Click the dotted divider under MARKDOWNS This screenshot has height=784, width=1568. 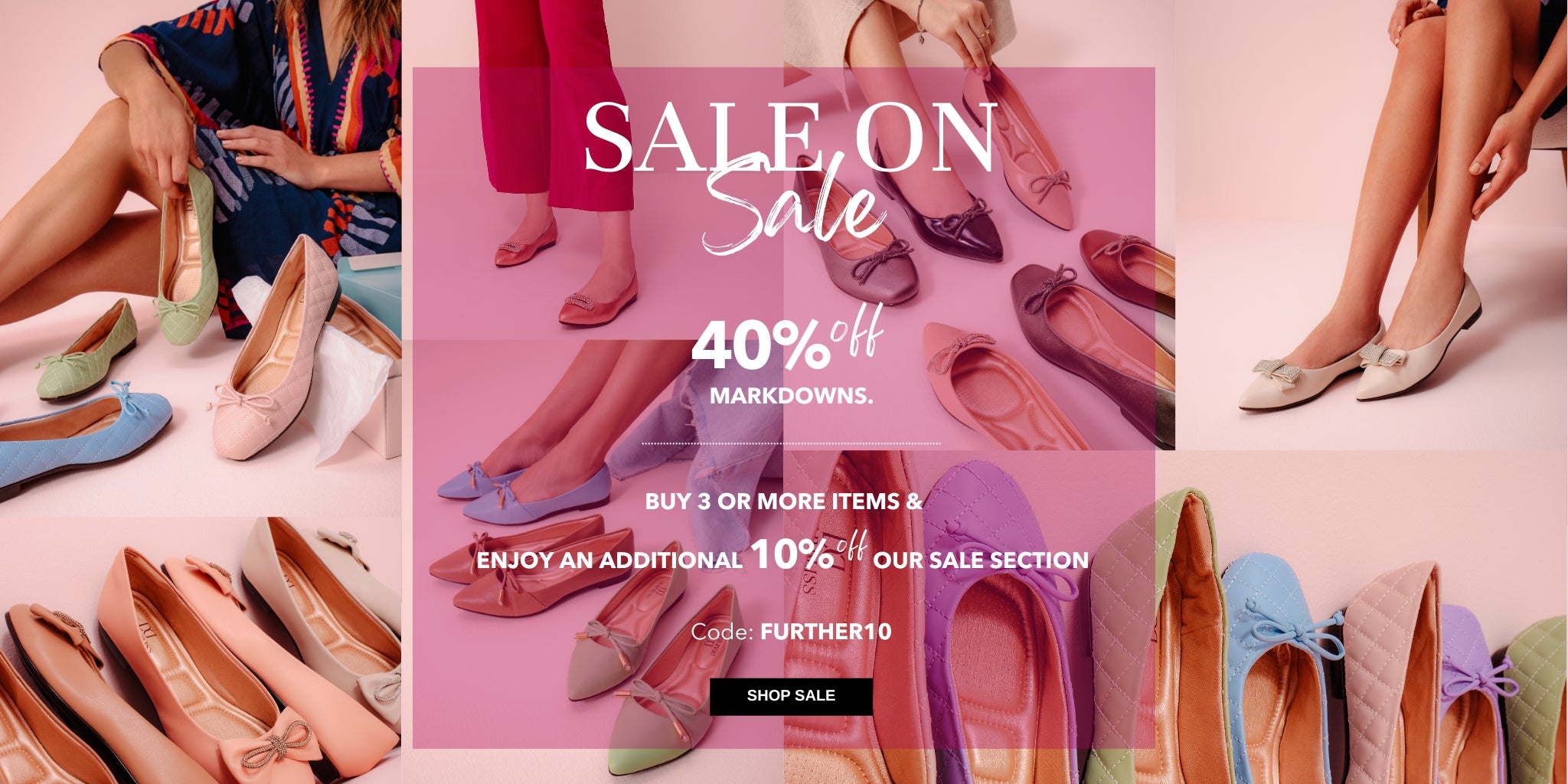791,443
